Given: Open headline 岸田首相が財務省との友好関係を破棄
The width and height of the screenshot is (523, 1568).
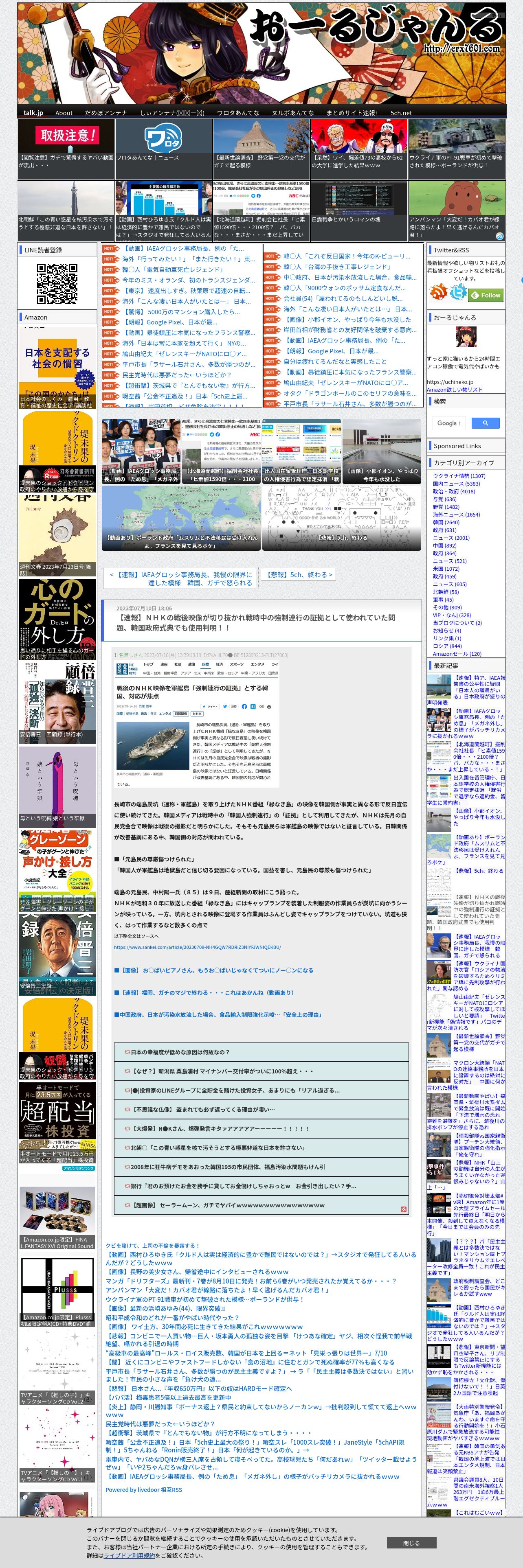Looking at the screenshot, I should (350, 330).
